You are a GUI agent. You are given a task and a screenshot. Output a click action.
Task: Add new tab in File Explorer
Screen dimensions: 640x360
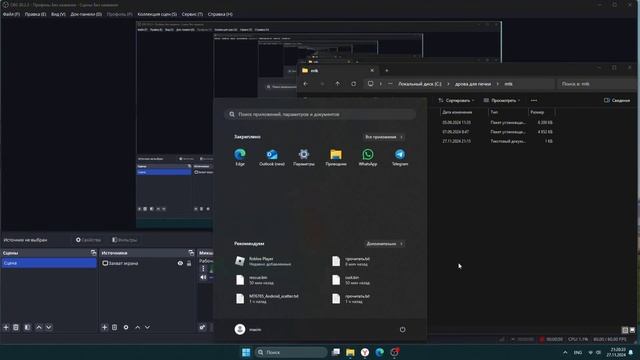[x=387, y=70]
